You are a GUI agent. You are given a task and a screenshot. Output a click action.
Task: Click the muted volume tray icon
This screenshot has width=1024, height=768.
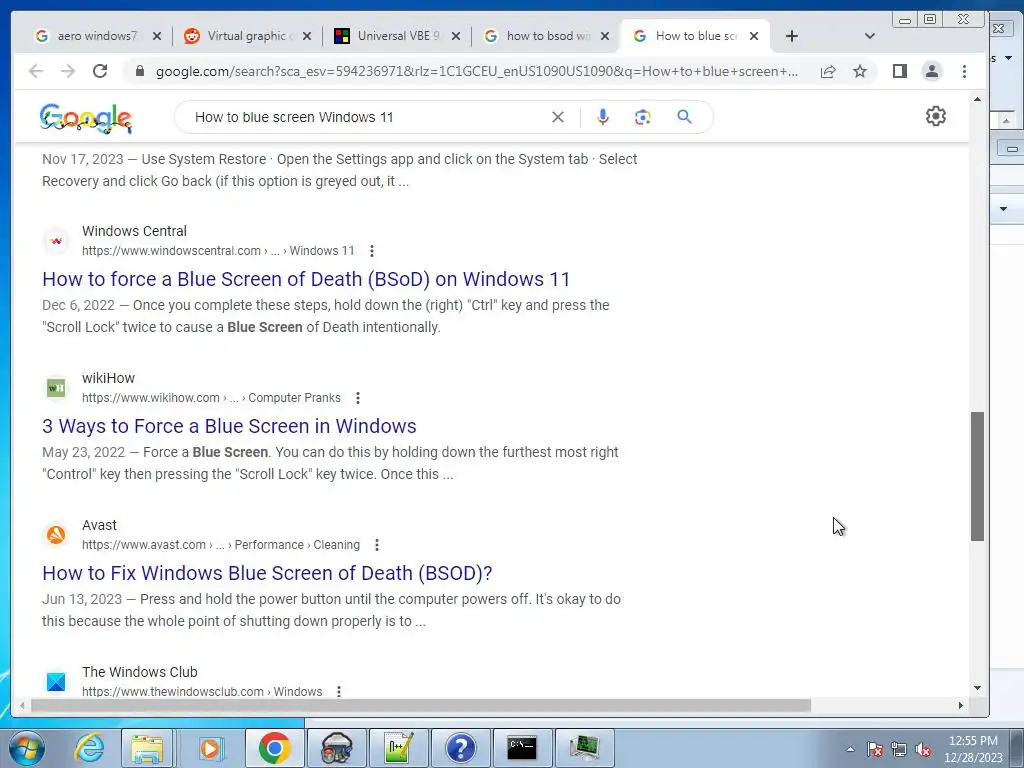coord(923,749)
